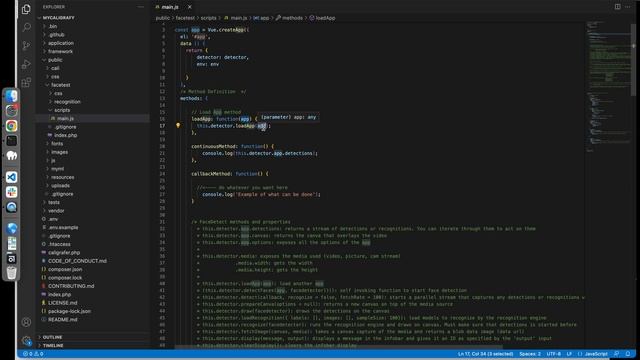Switch to the main.js editor tab
Screen dimensions: 640x360
170,7
